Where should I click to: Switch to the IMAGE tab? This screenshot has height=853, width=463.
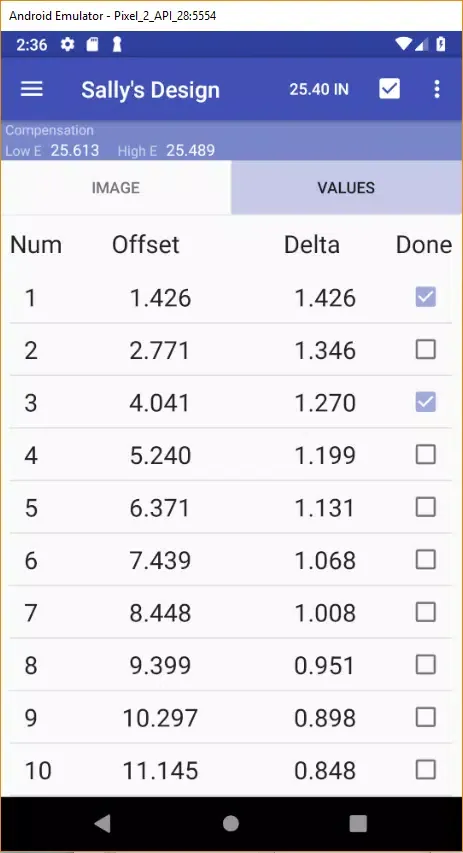116,188
